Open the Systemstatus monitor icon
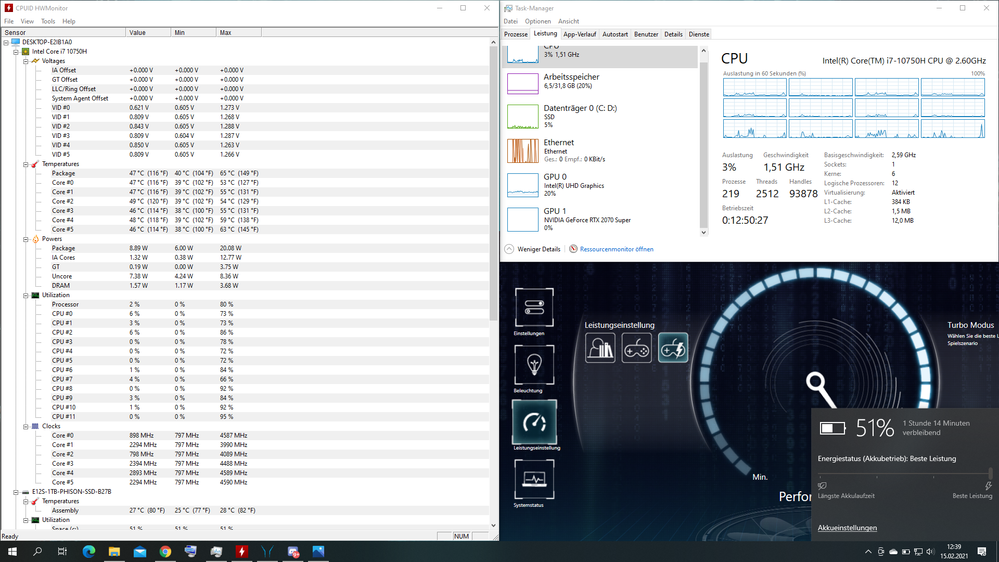 point(534,479)
